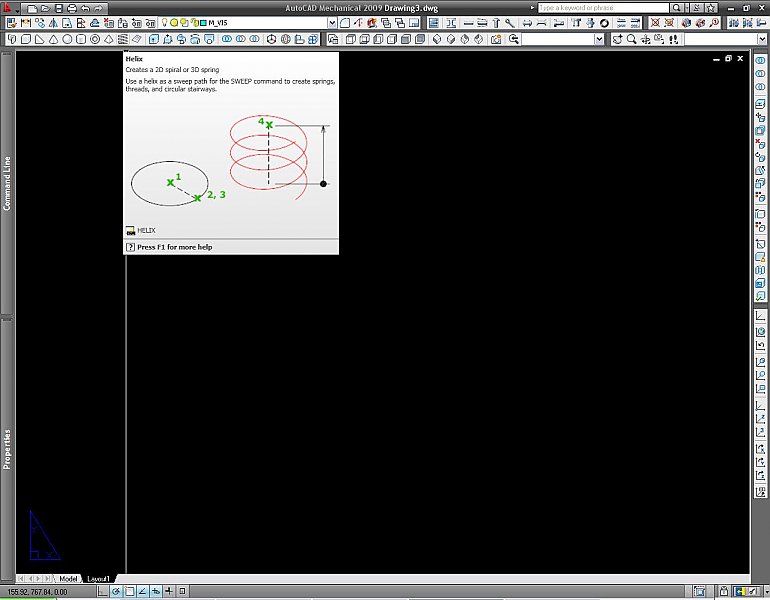Select the Polysolid modeling tool
Screen dimensions: 770x600
[12, 39]
